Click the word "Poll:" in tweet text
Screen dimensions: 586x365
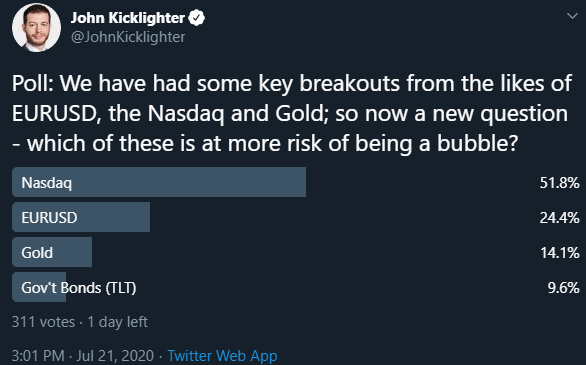coord(33,83)
